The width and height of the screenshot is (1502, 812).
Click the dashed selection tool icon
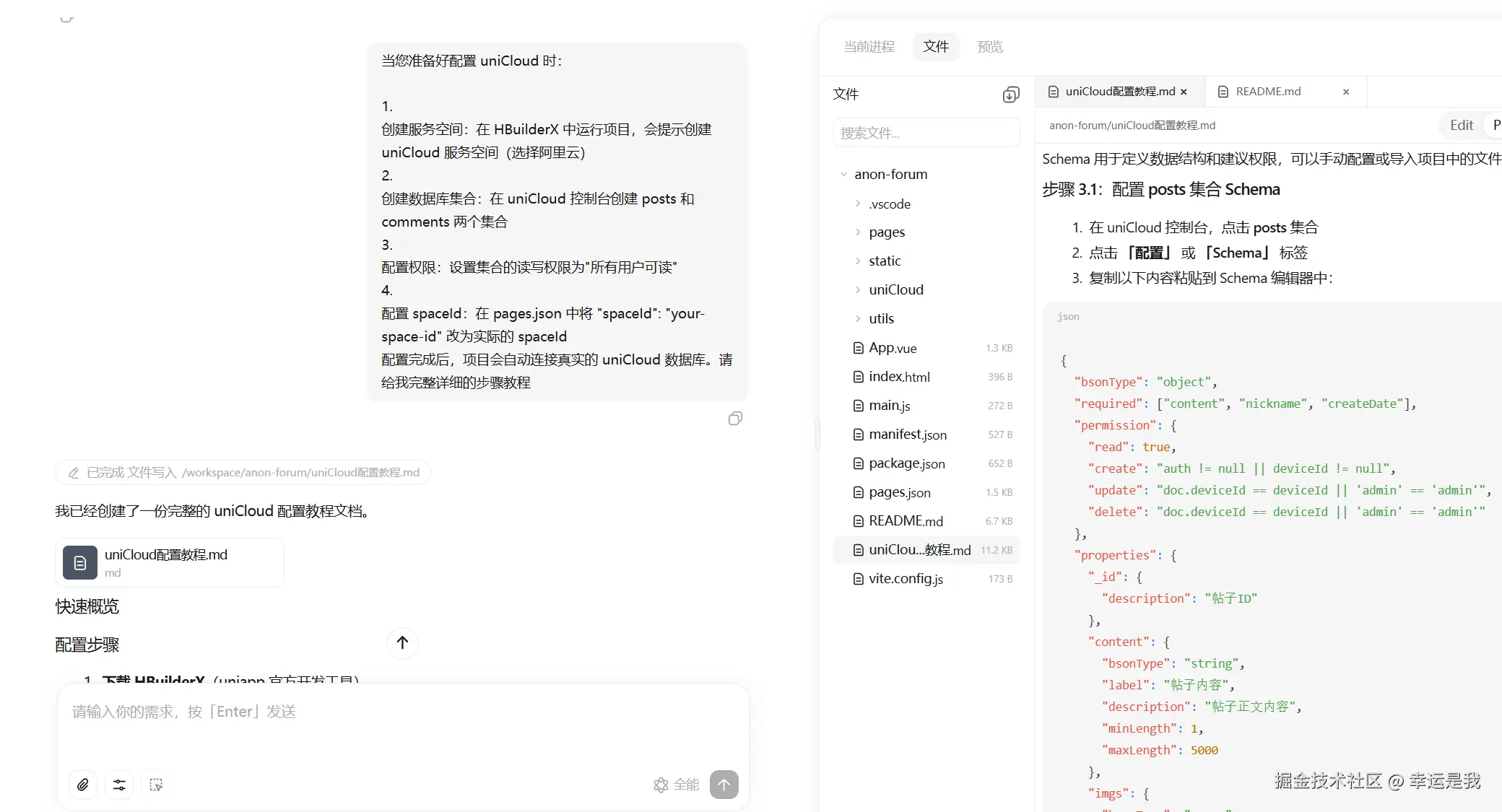coord(156,785)
